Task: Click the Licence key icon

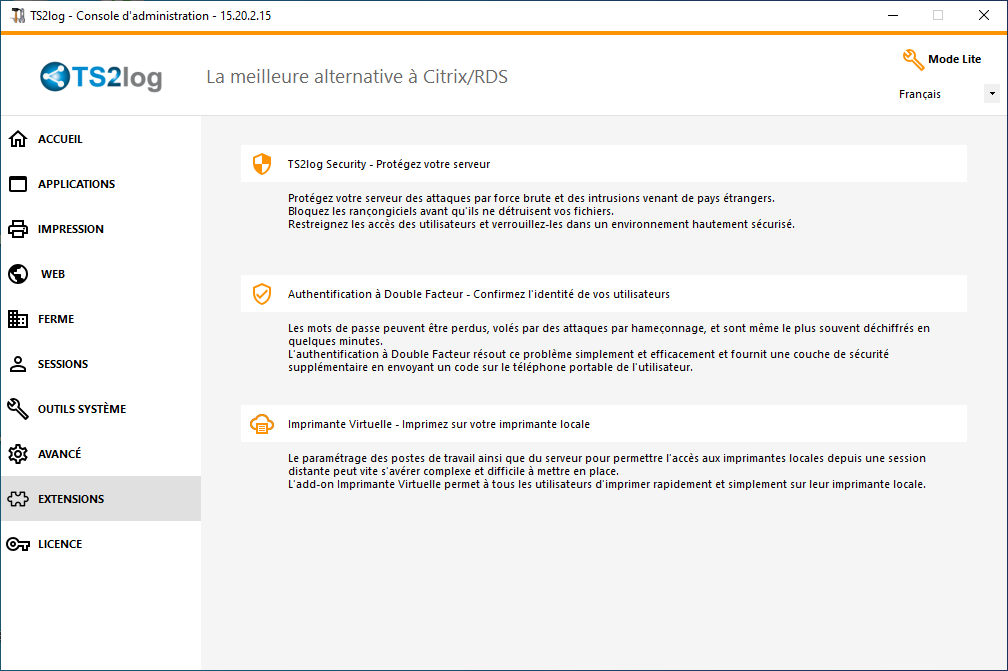Action: click(x=18, y=544)
